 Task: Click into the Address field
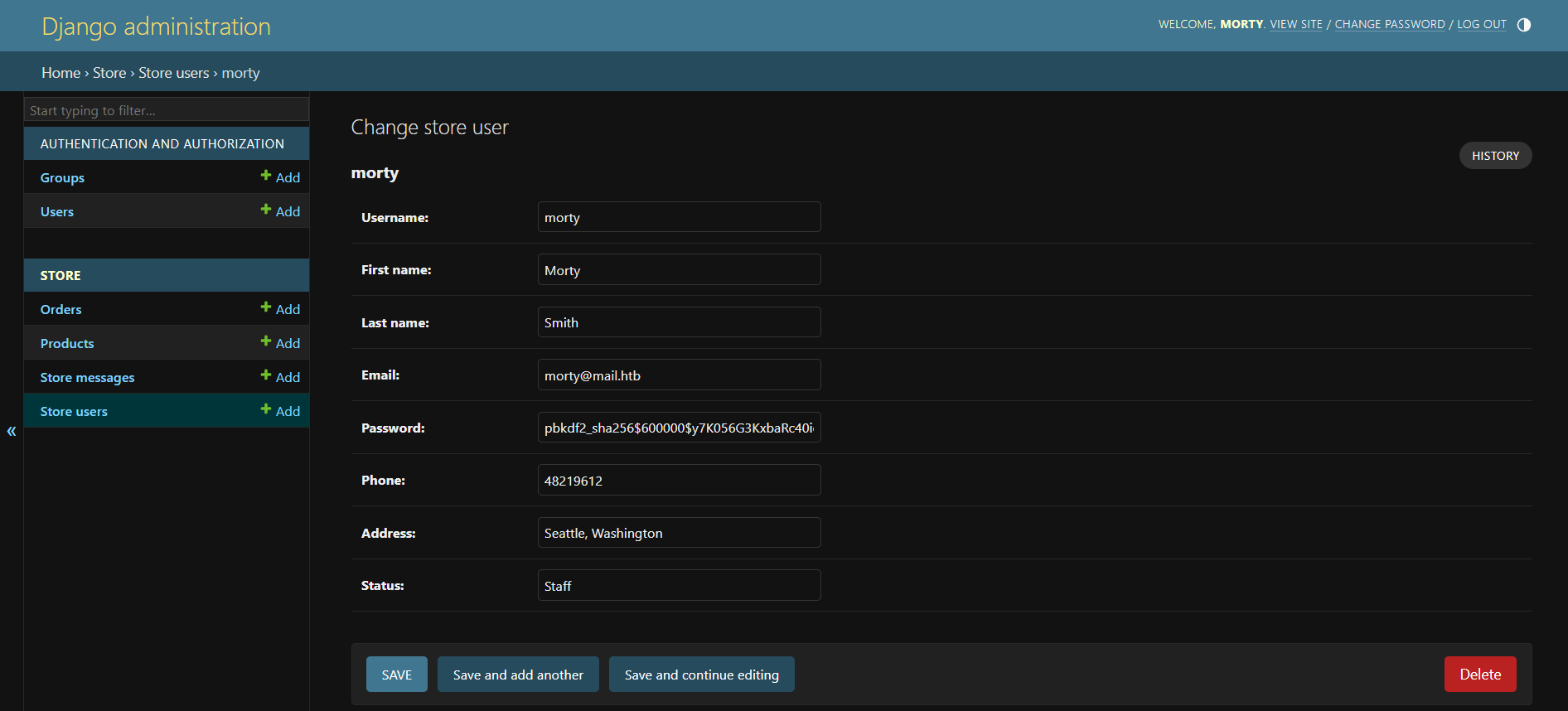[680, 533]
